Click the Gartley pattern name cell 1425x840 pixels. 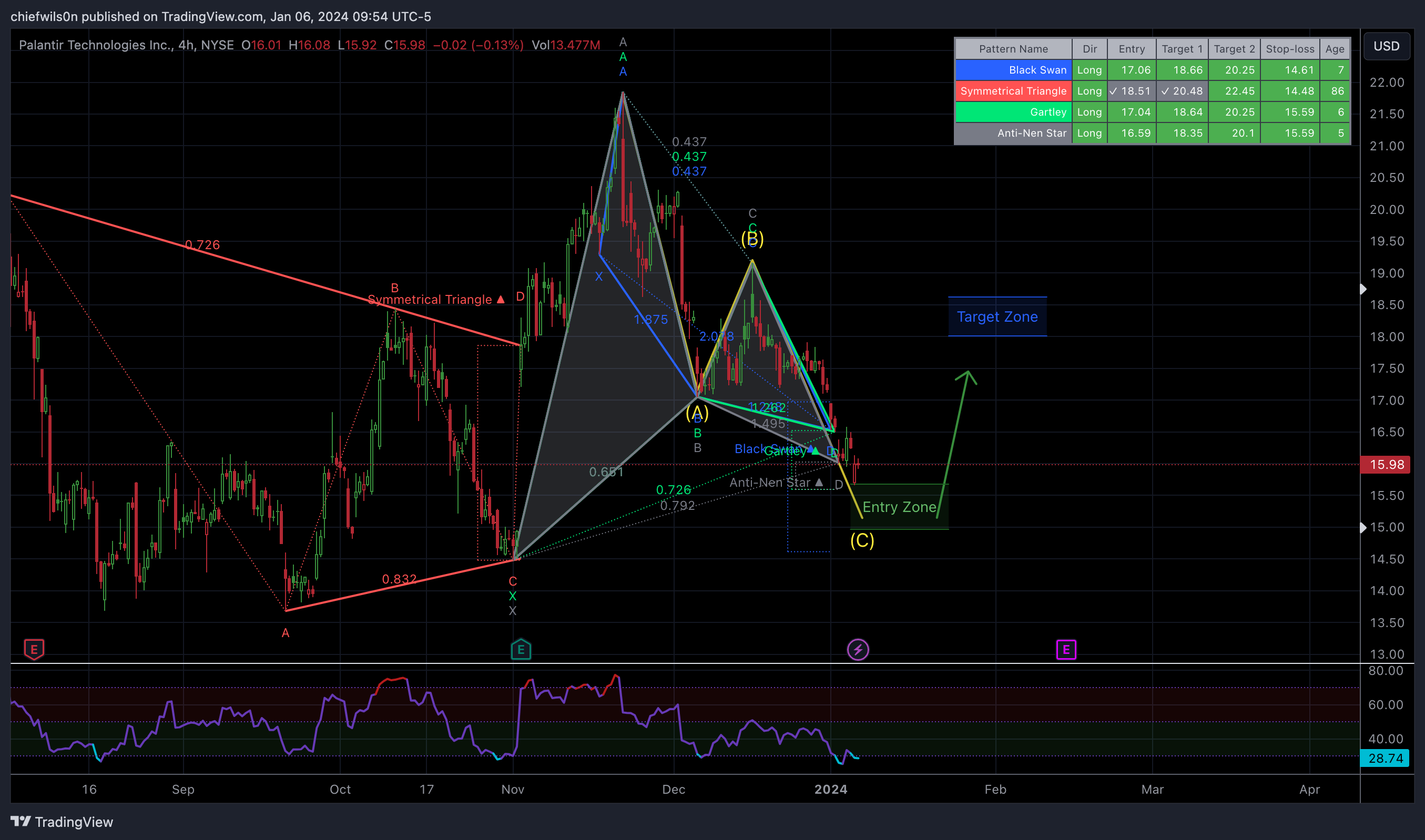(1013, 112)
